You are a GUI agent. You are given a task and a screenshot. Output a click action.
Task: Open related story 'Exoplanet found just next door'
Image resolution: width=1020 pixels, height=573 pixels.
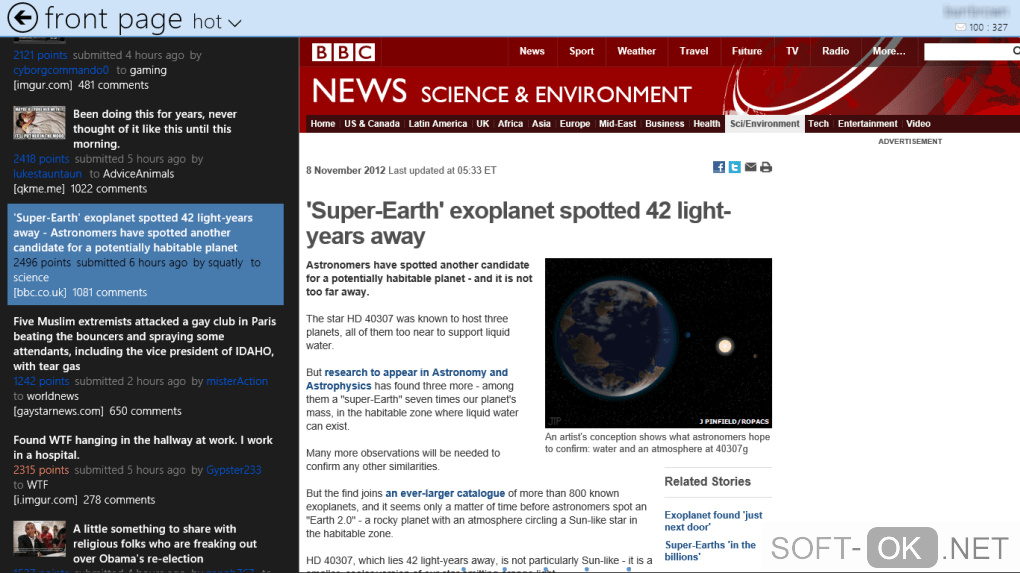713,521
